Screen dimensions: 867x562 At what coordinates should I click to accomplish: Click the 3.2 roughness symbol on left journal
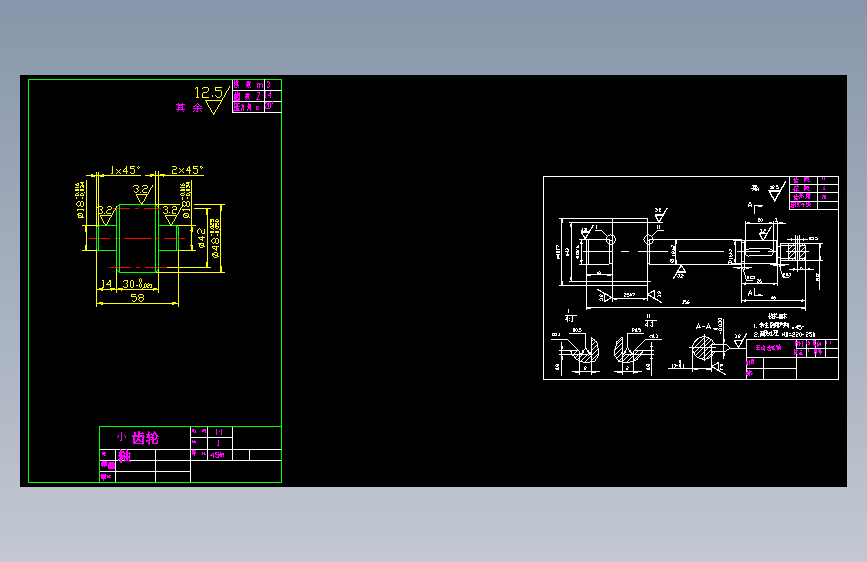point(106,215)
